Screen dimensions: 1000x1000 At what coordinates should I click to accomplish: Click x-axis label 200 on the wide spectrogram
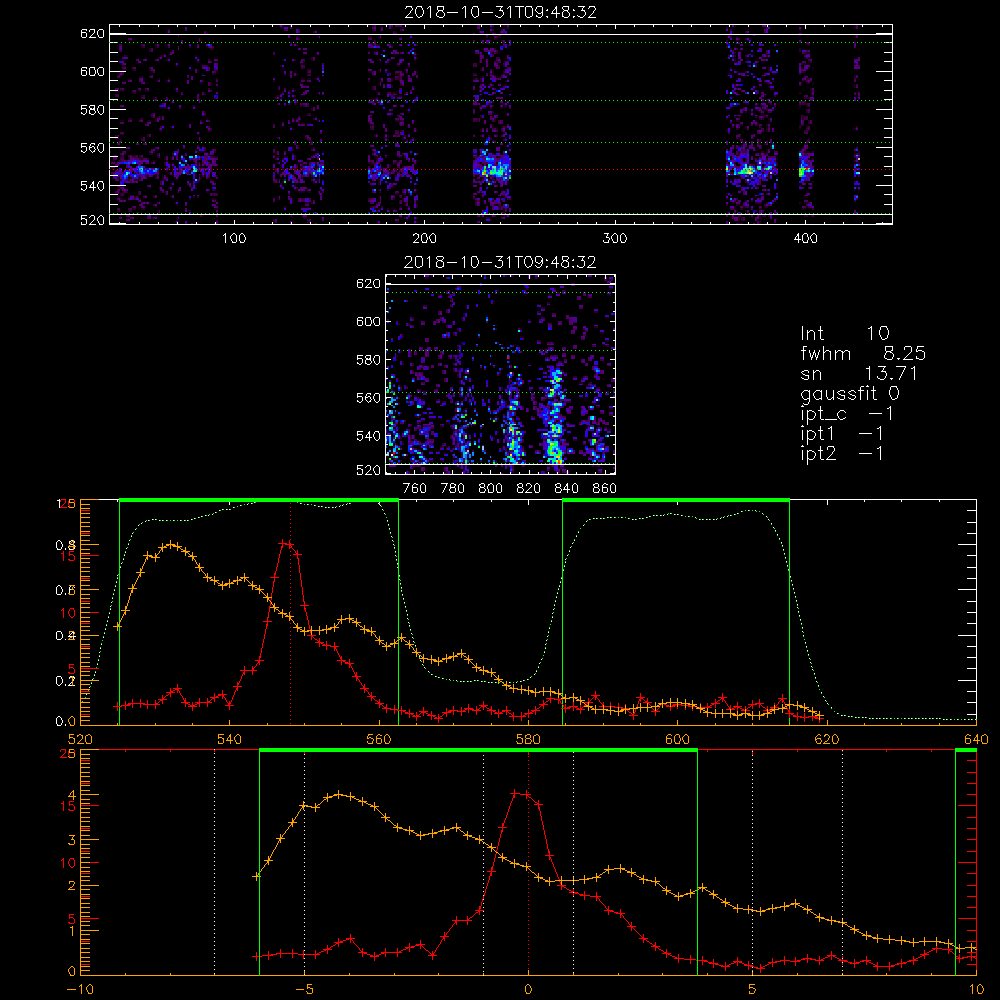click(424, 239)
